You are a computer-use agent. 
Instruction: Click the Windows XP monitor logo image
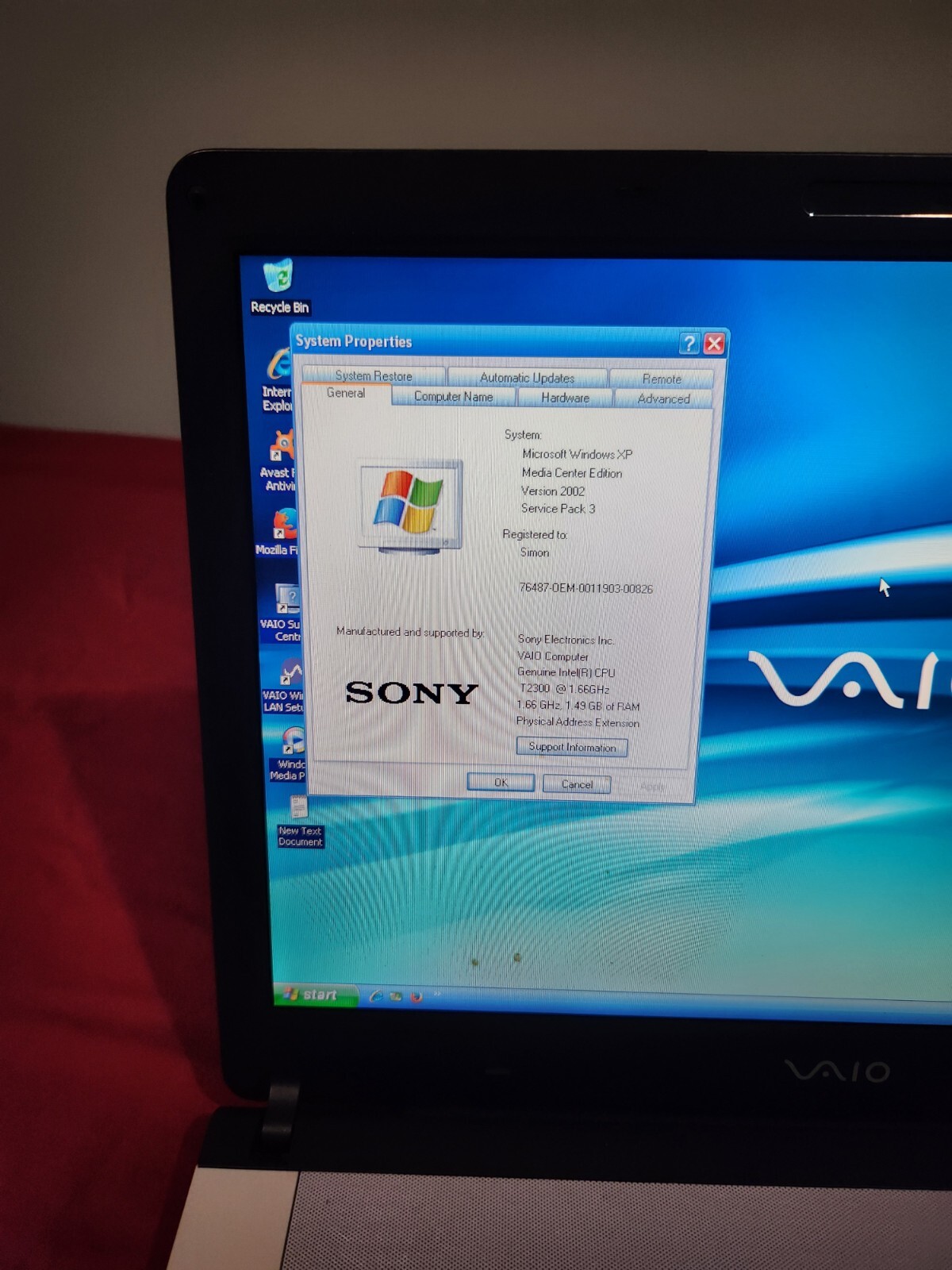pyautogui.click(x=410, y=506)
